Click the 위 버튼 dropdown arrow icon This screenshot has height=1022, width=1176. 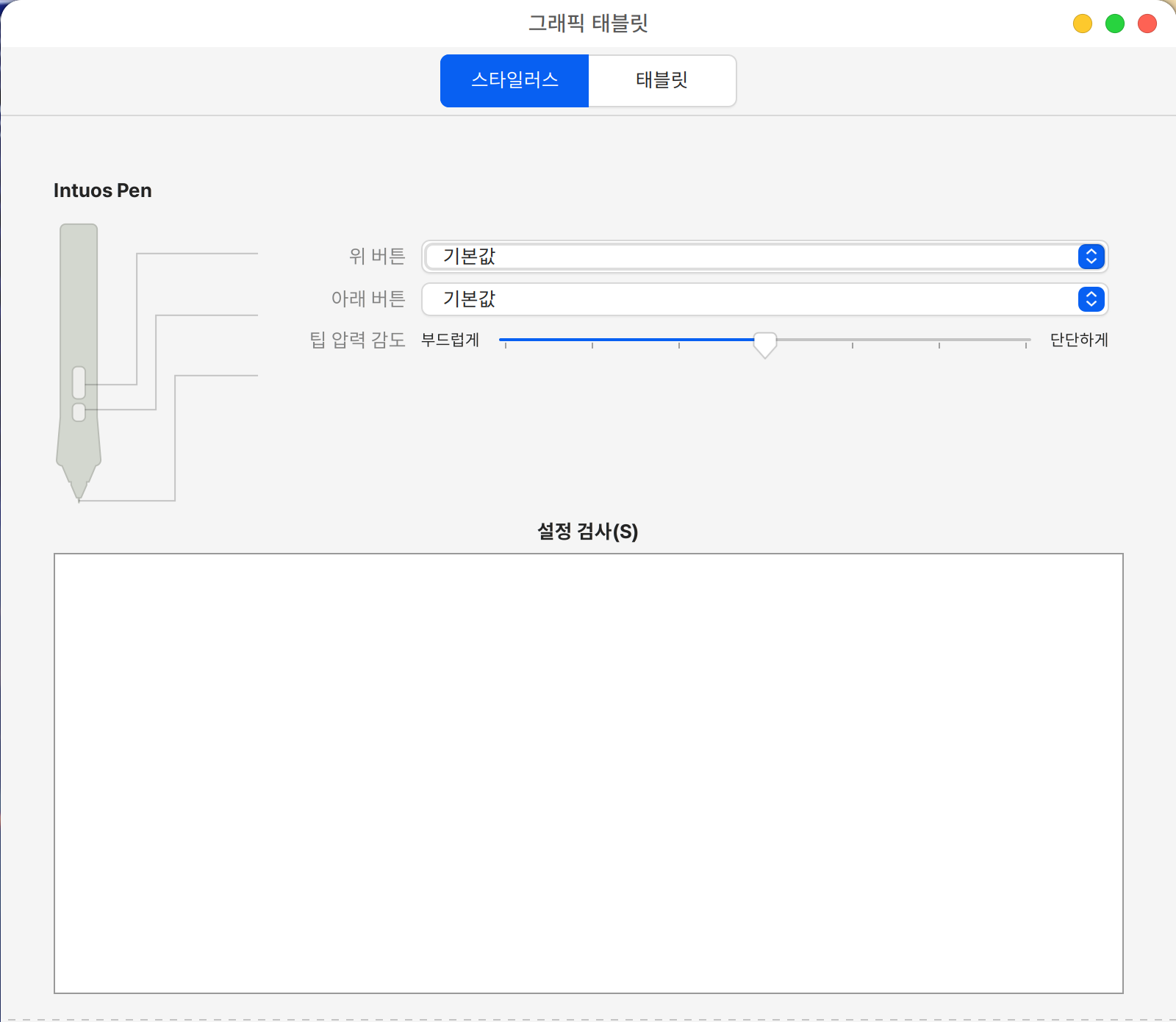coord(1091,257)
